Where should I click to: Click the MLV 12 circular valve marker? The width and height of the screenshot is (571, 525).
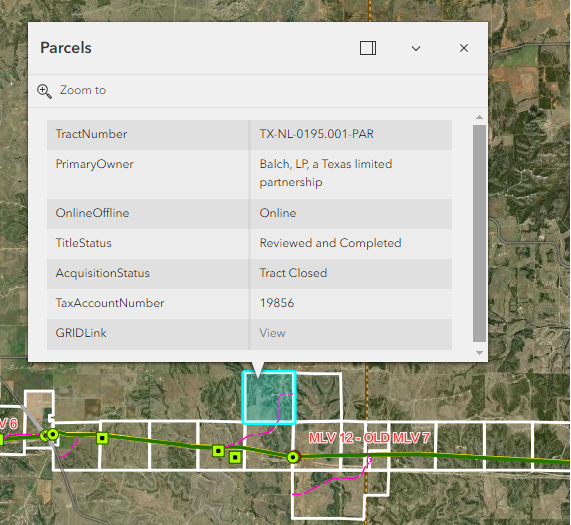pyautogui.click(x=293, y=457)
